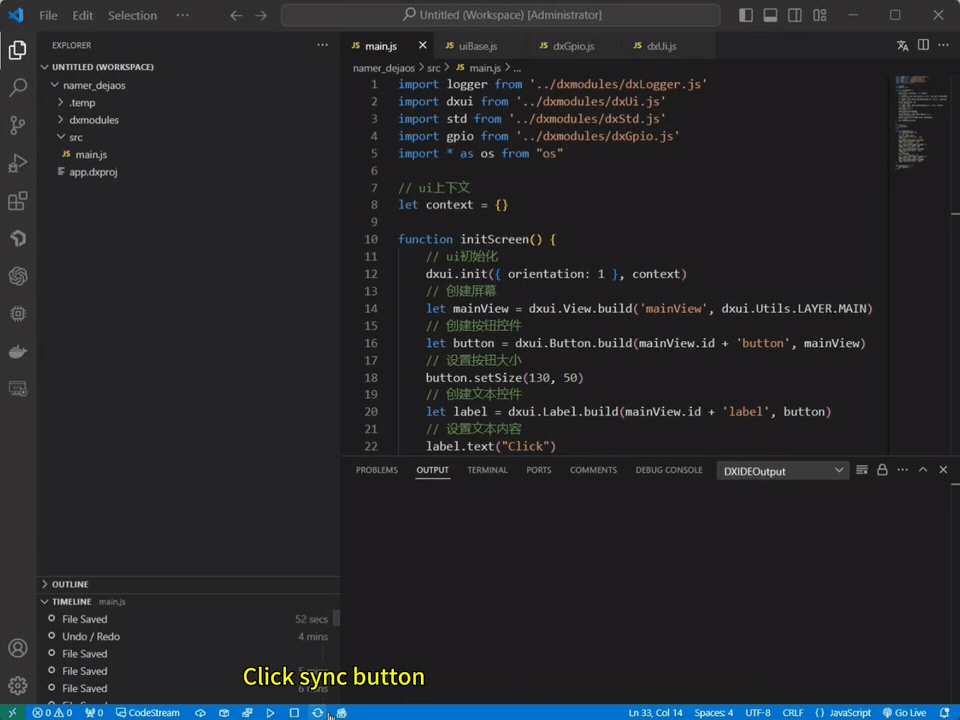Go back with the navigation arrow
The width and height of the screenshot is (960, 720).
pyautogui.click(x=236, y=15)
